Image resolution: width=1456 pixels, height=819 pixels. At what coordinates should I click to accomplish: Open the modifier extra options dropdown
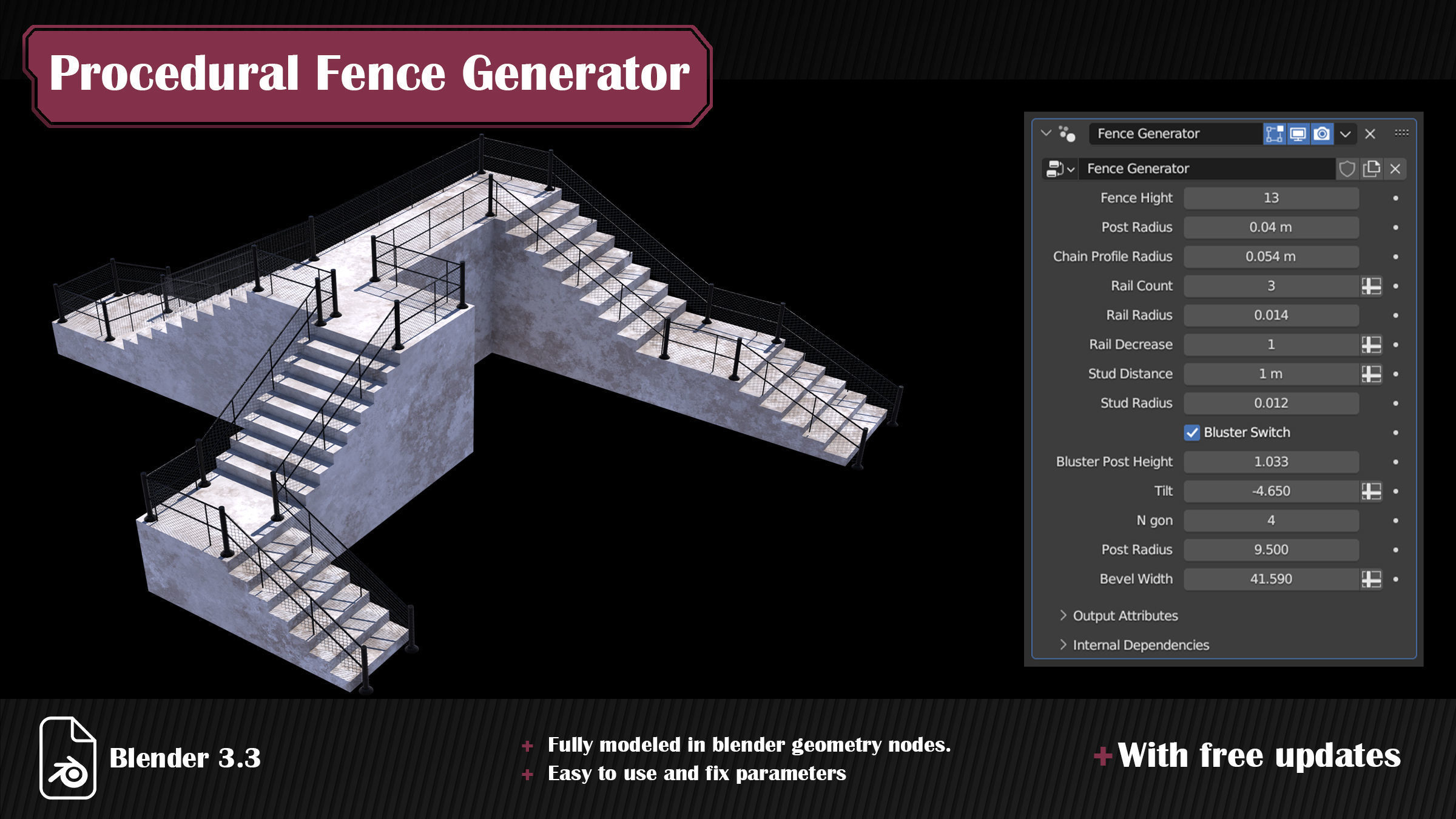1345,134
